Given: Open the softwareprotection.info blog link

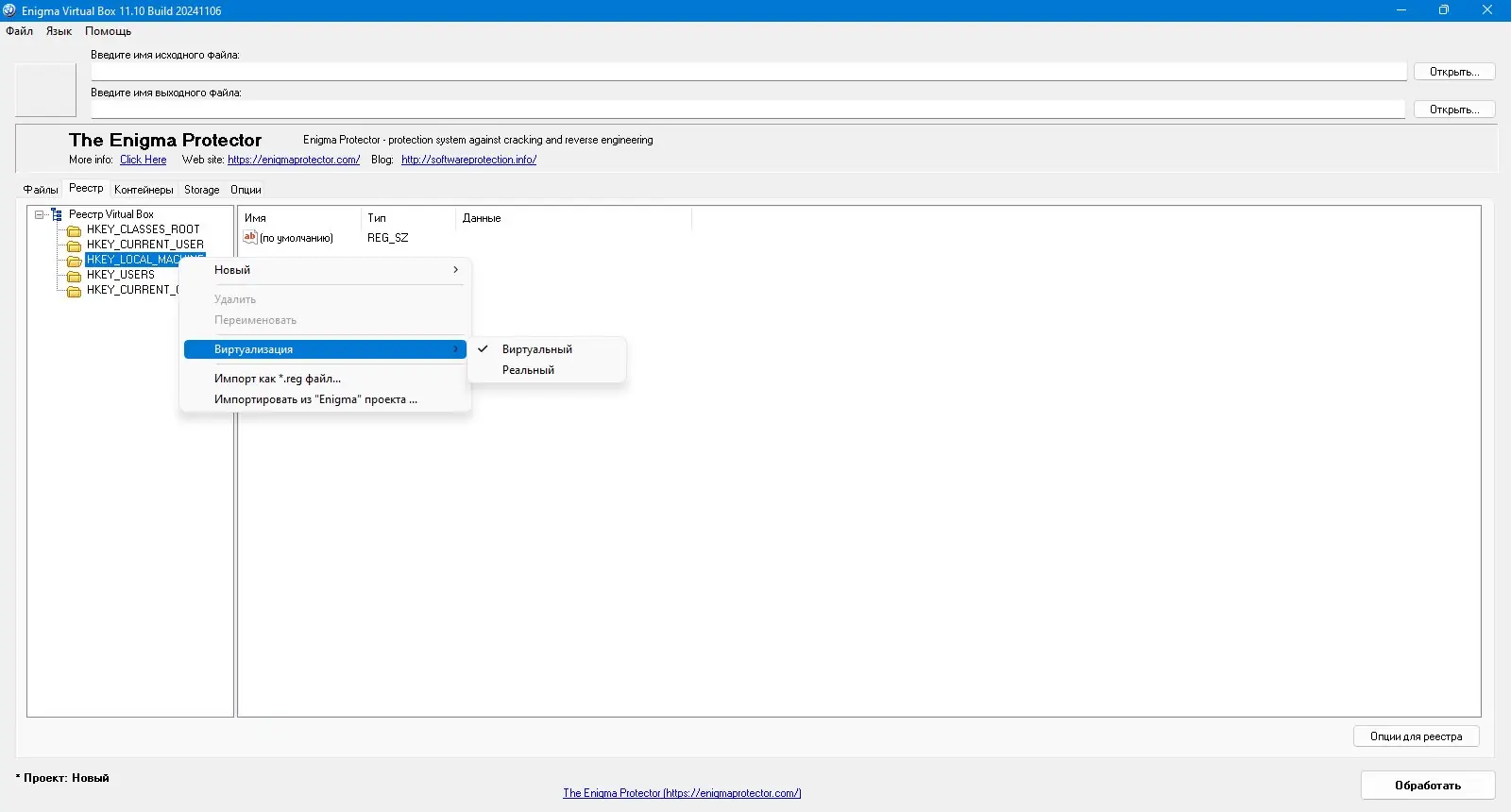Looking at the screenshot, I should [x=468, y=160].
